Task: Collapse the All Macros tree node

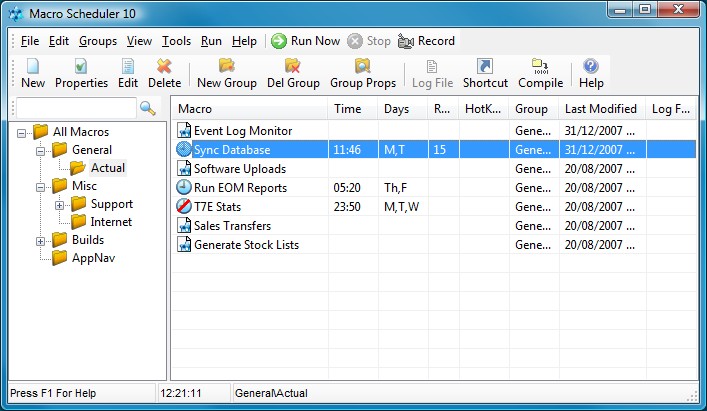Action: (x=21, y=133)
